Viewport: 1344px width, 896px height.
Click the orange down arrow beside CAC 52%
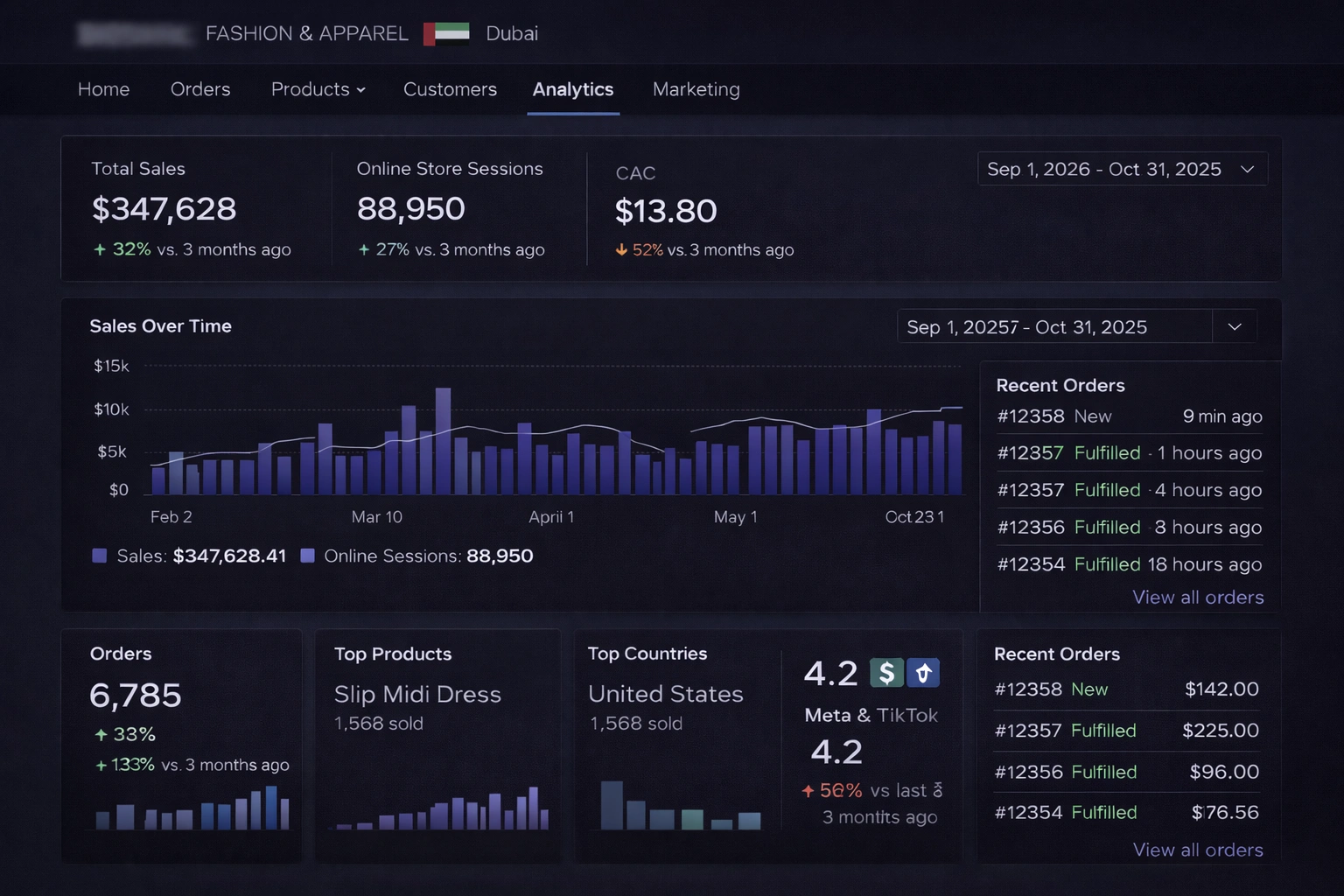point(621,250)
